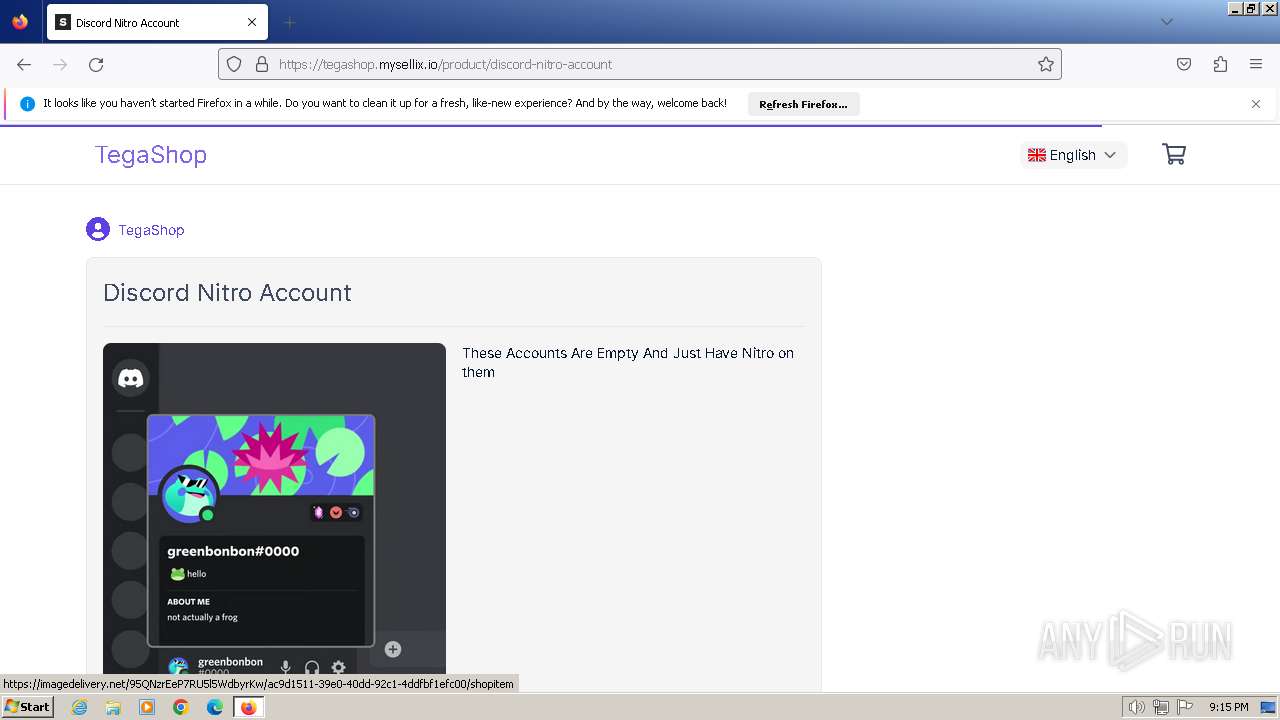Click the system clock showing 9:15 PM
1280x720 pixels.
1228,707
